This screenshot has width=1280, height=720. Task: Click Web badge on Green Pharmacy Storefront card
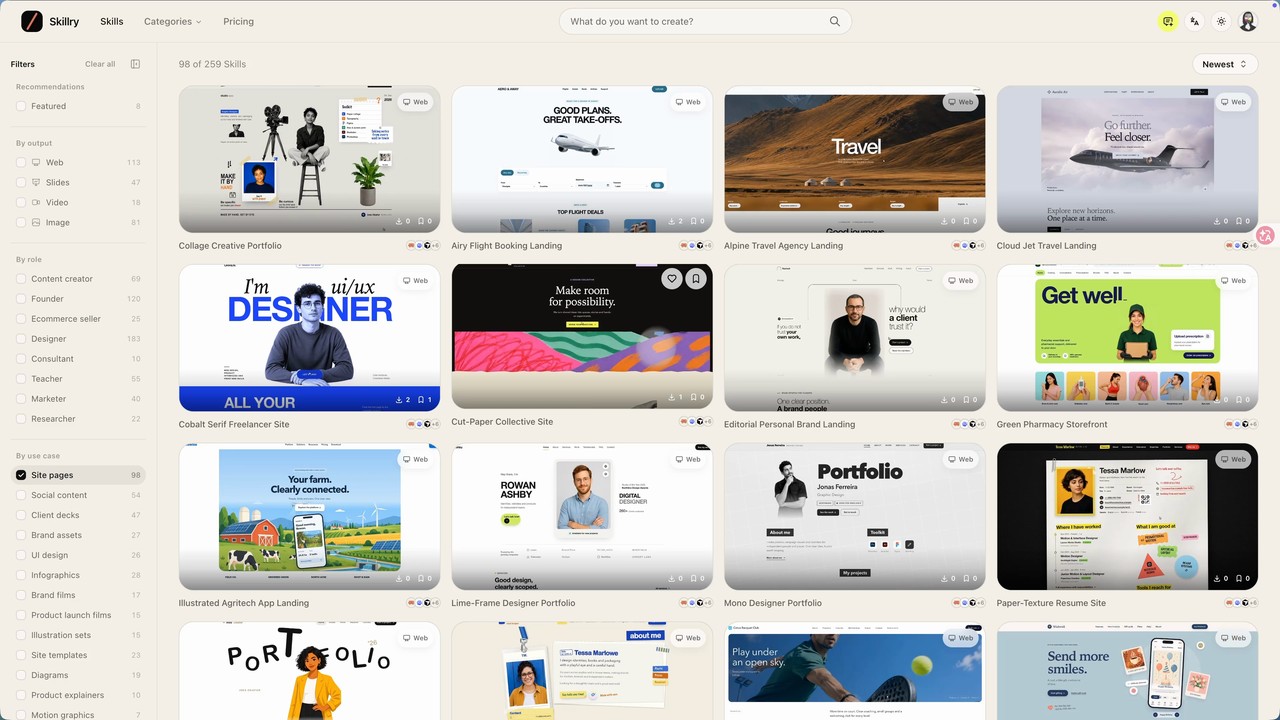pyautogui.click(x=1233, y=281)
